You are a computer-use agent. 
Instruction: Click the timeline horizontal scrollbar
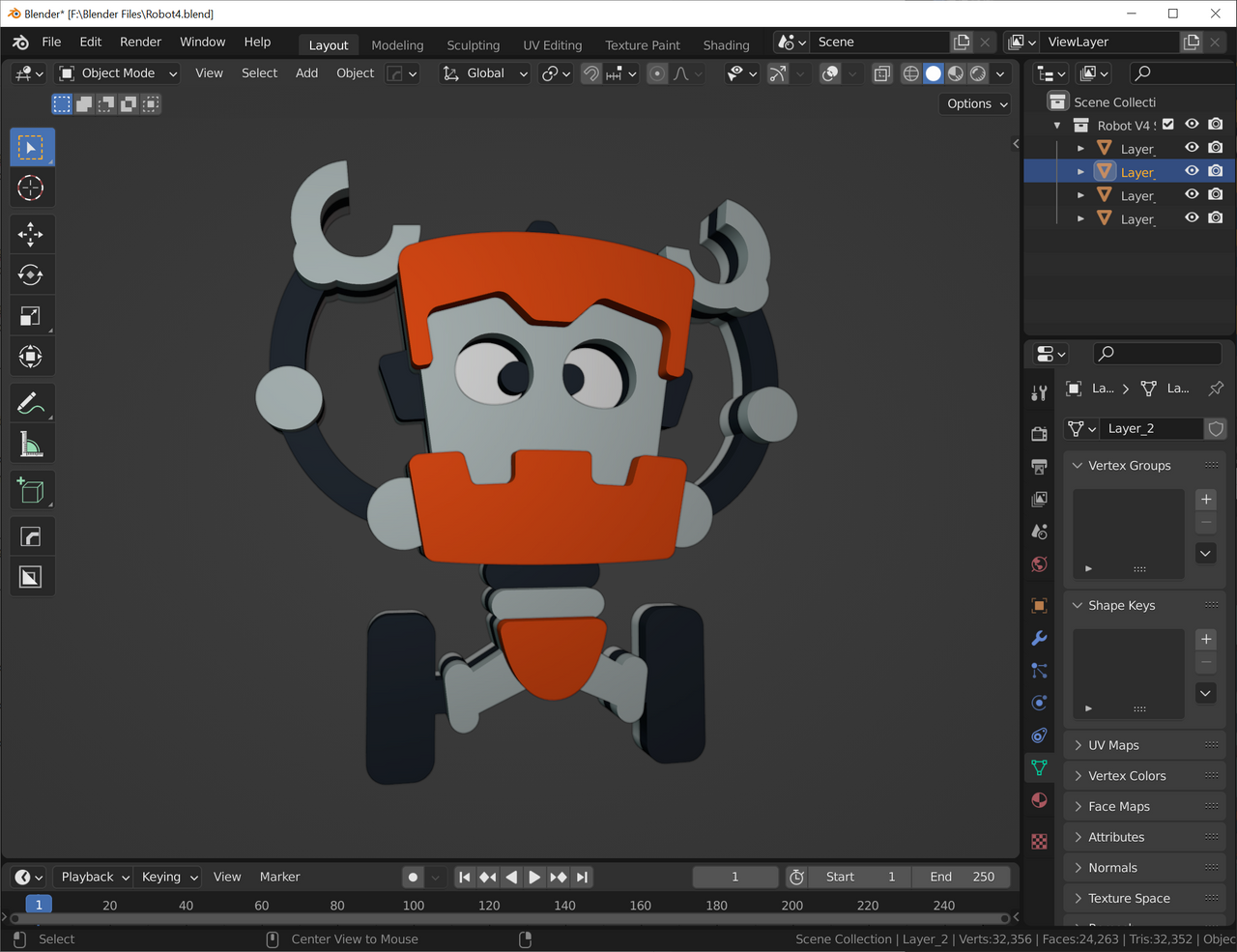pos(510,918)
